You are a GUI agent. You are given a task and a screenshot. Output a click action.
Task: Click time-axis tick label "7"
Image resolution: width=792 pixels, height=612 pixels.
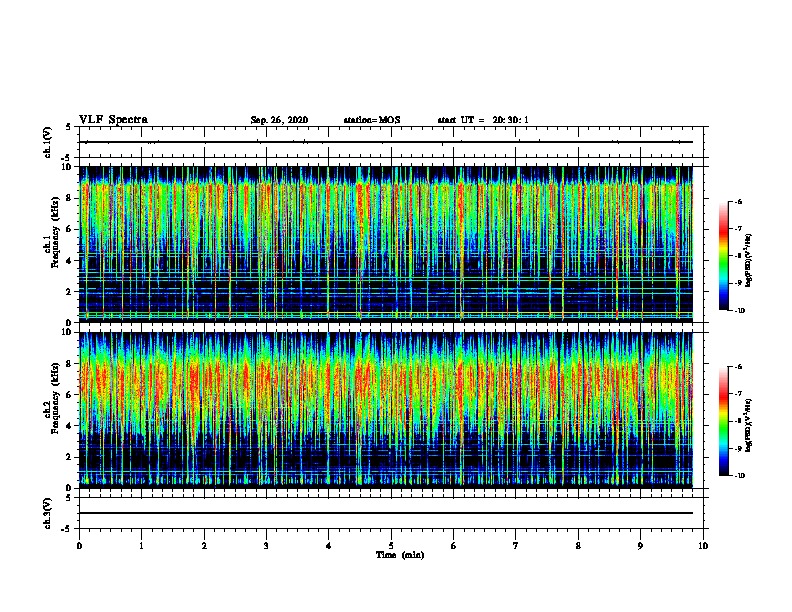[516, 546]
